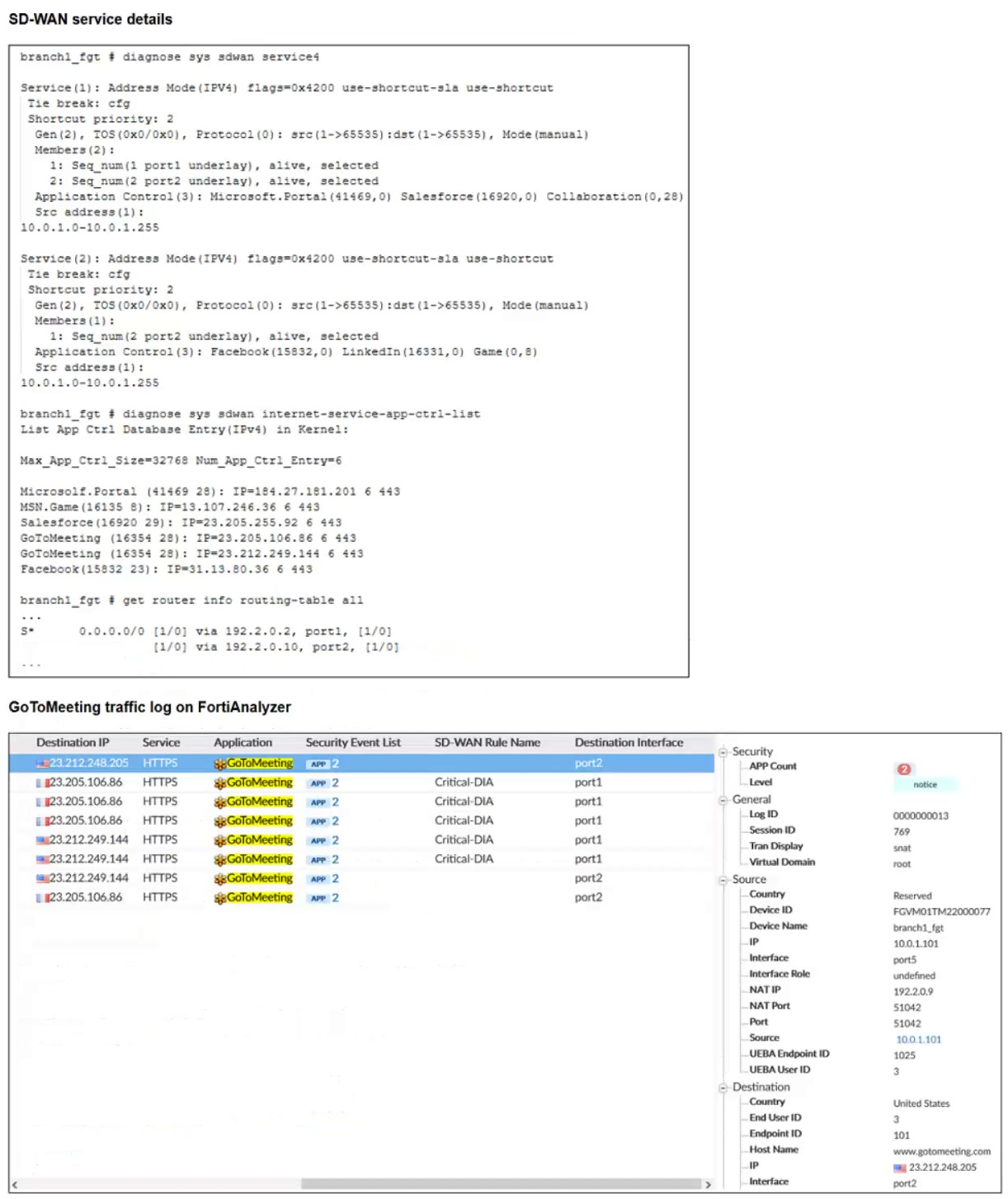Click the APP badge in the highlighted row

click(x=318, y=764)
